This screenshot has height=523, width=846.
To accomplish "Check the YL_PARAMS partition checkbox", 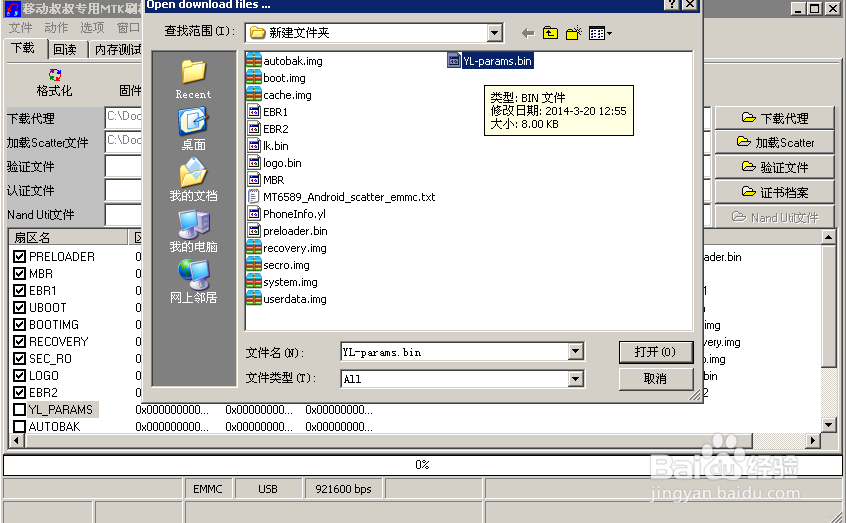I will pyautogui.click(x=19, y=410).
